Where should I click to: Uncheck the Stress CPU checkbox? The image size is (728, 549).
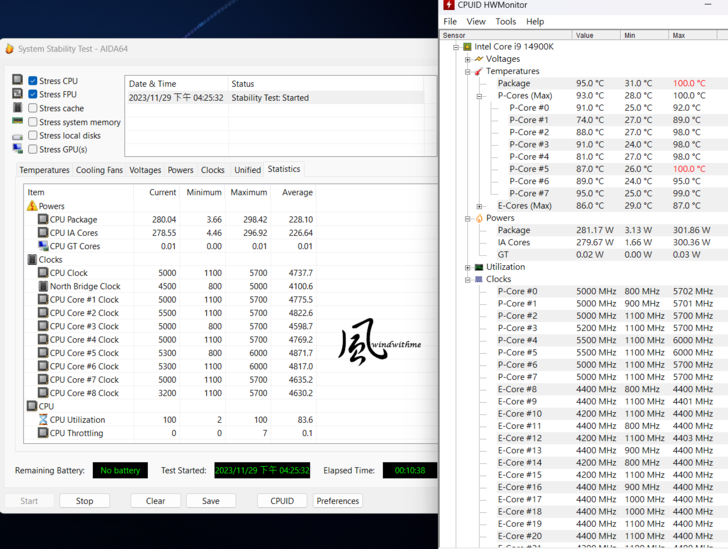point(33,81)
